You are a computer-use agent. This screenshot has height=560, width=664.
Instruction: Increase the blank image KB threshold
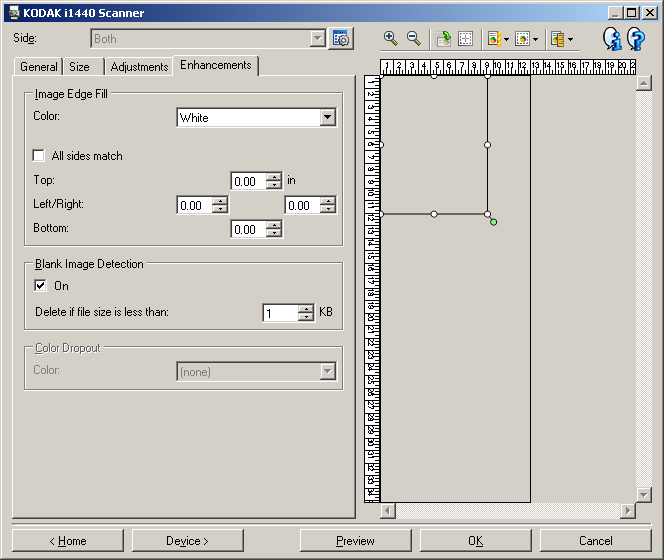tap(306, 309)
